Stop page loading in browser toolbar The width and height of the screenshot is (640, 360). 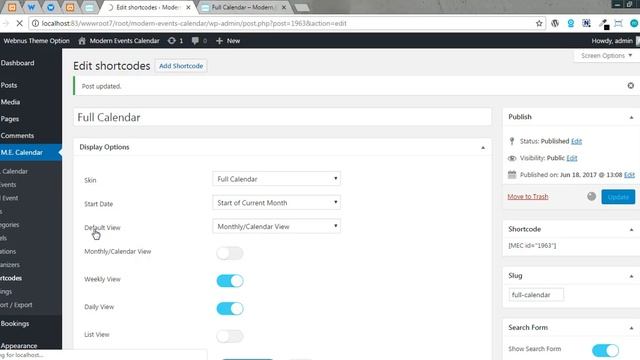(x=19, y=24)
